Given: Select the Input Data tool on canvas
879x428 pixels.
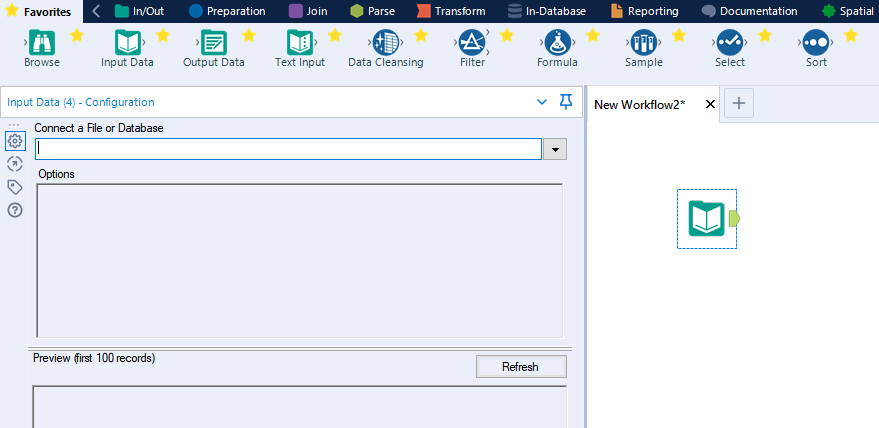Looking at the screenshot, I should [x=706, y=218].
